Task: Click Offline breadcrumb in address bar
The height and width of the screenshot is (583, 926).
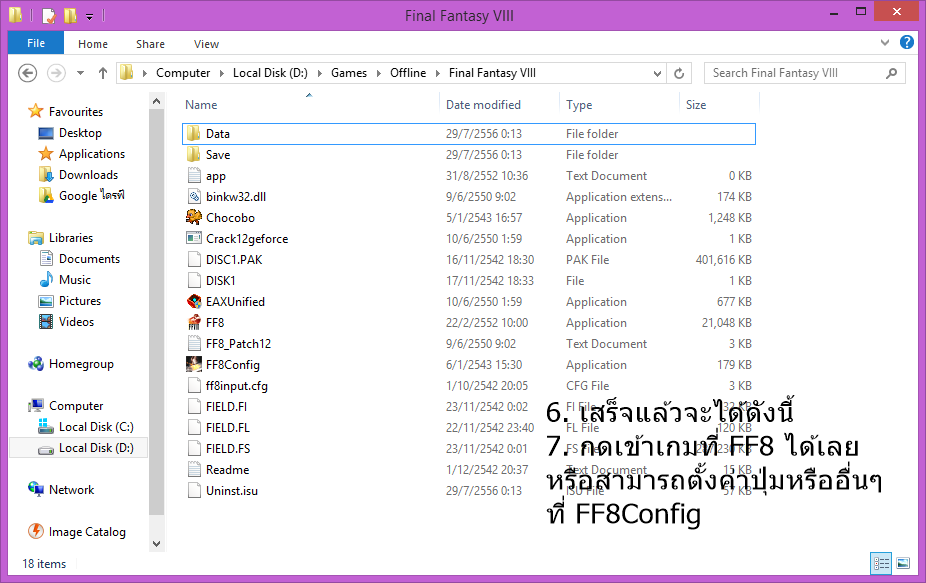Action: [x=407, y=73]
